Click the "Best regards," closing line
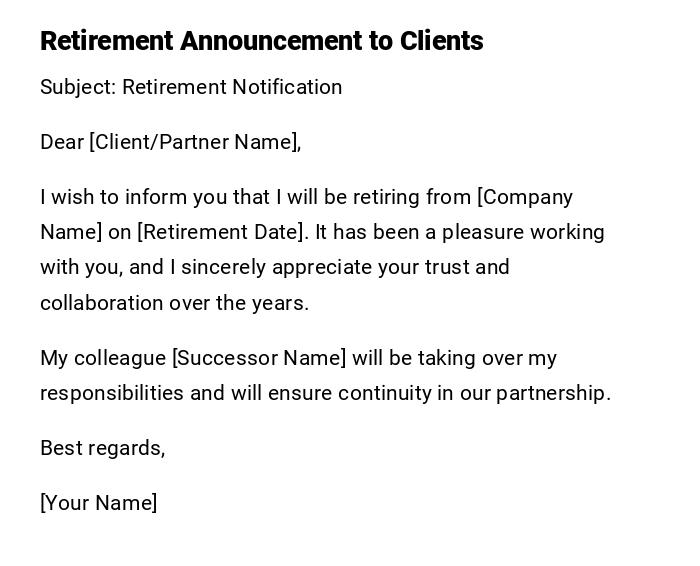The width and height of the screenshot is (700, 566). point(102,448)
